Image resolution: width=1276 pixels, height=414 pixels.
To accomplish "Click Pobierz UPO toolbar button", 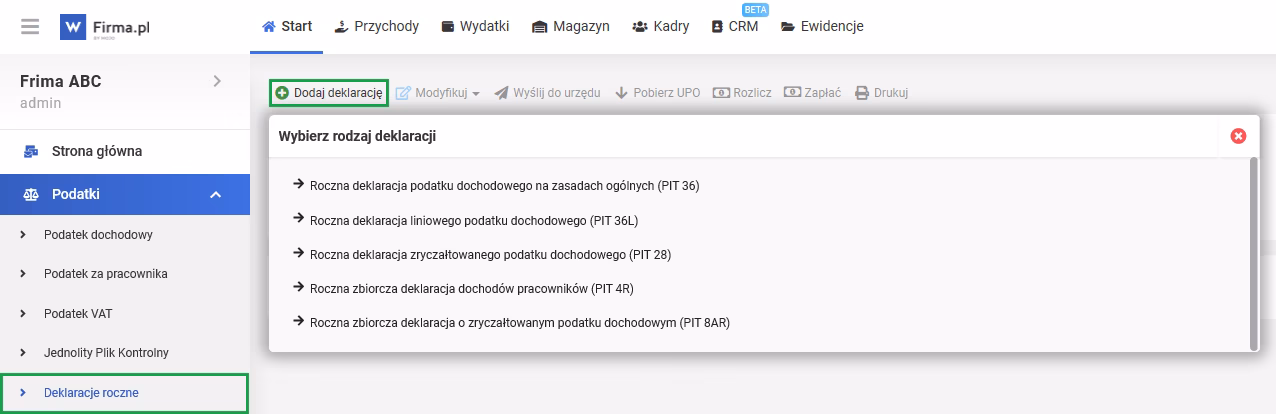I will click(x=657, y=93).
